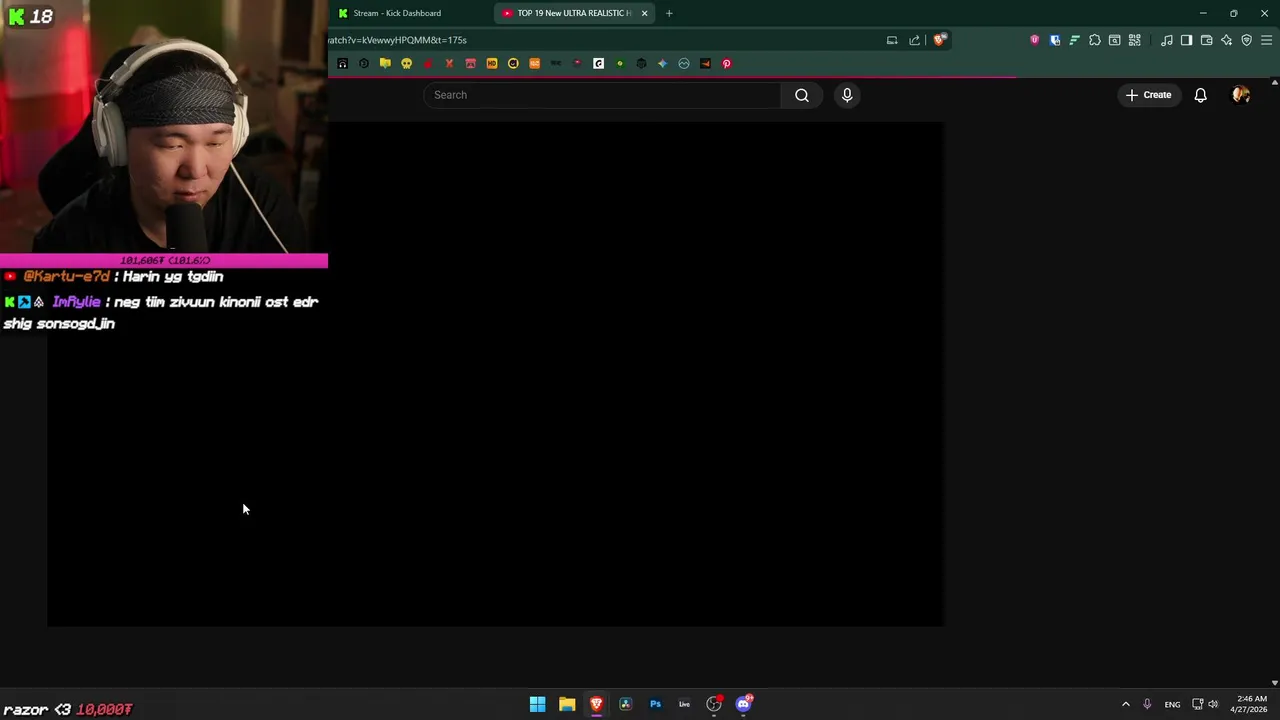
Task: Open DaVinci Resolve from taskbar
Action: pos(625,704)
